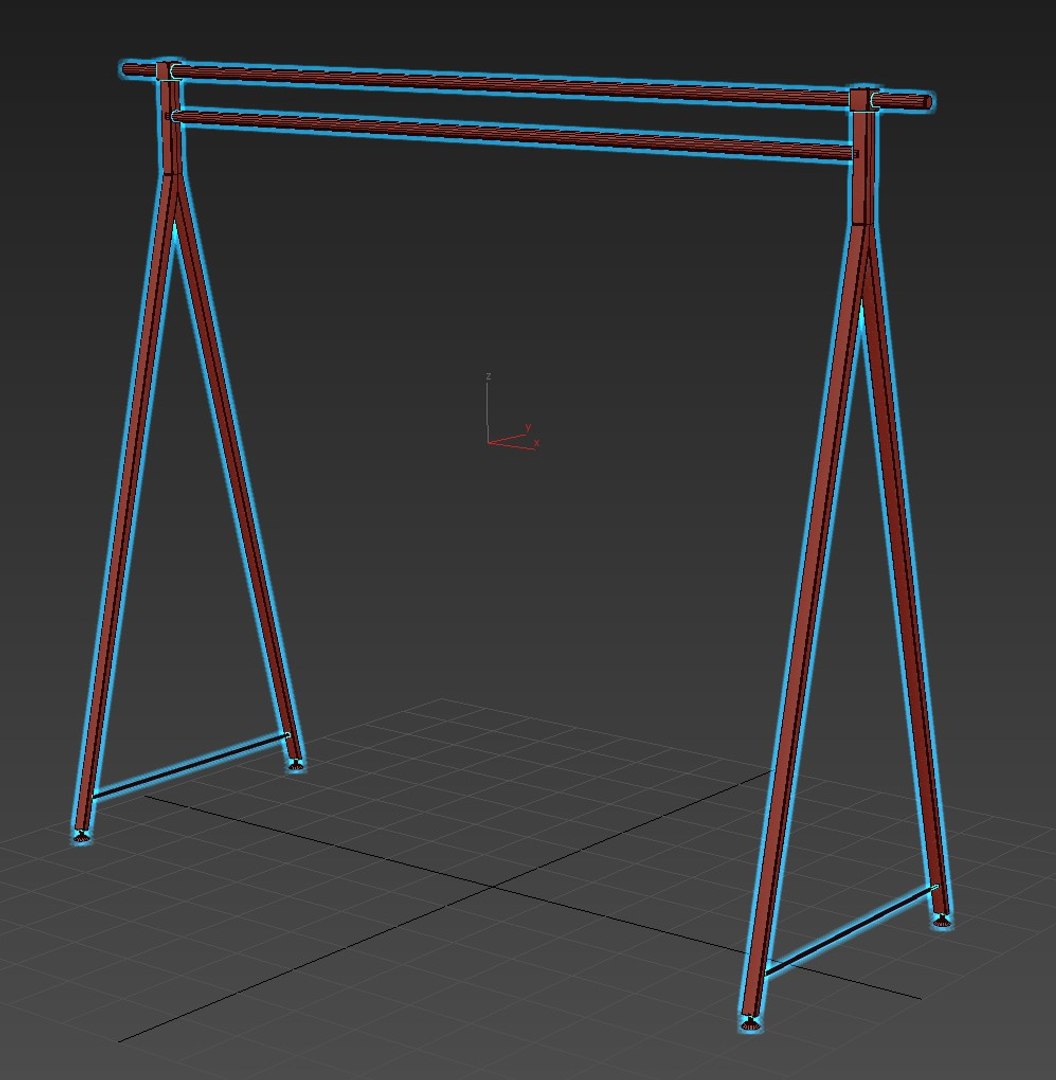The width and height of the screenshot is (1056, 1080).
Task: Select the lower wooden rod
Action: 513,134
